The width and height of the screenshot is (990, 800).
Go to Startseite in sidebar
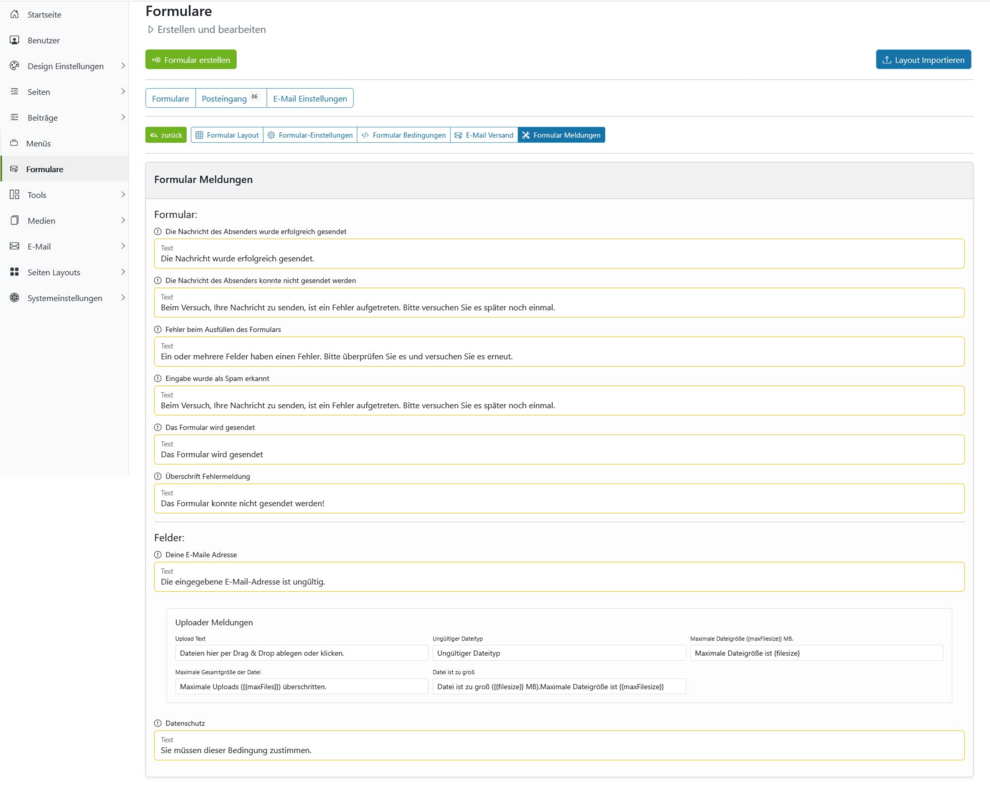pos(64,14)
